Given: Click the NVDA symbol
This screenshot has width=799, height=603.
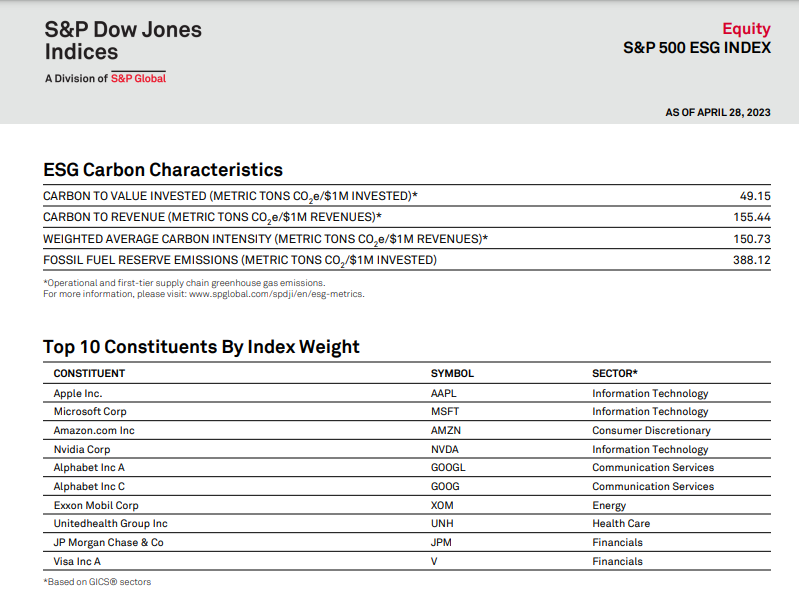Looking at the screenshot, I should click(444, 449).
